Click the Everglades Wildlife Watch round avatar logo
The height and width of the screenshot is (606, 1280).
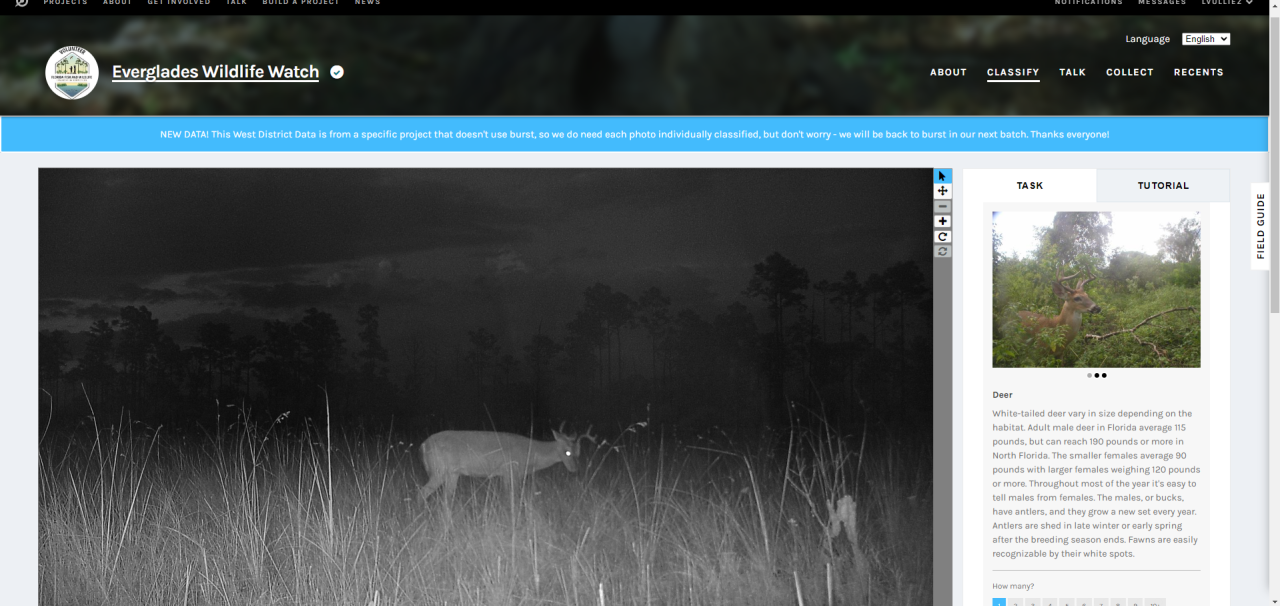(72, 72)
